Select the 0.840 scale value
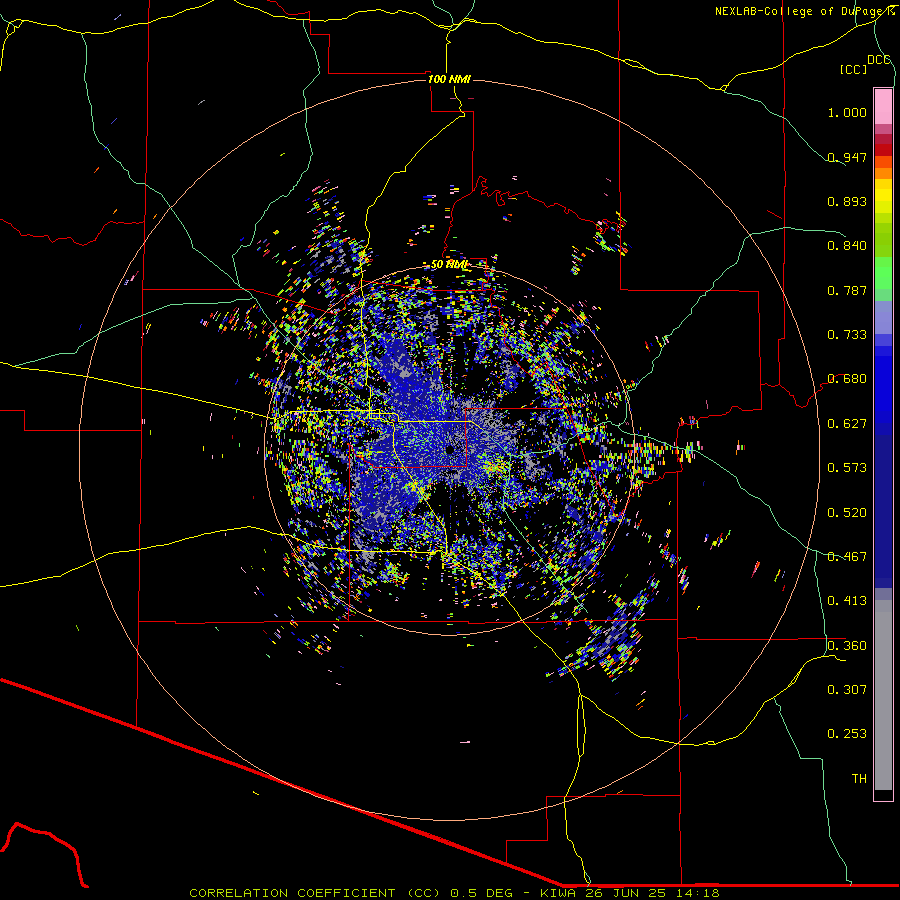Screen dimensions: 900x900 [x=847, y=246]
